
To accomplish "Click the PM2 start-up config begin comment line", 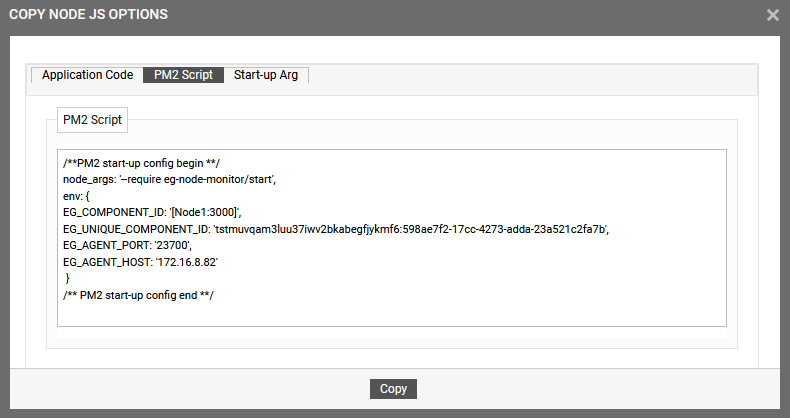I will click(142, 163).
